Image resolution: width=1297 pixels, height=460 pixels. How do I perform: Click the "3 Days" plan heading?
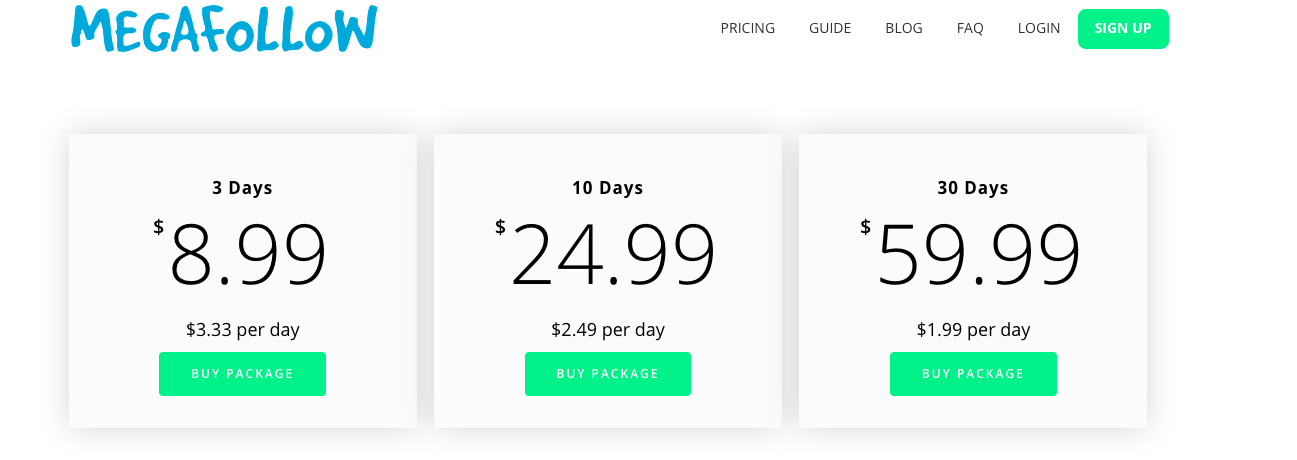(242, 188)
